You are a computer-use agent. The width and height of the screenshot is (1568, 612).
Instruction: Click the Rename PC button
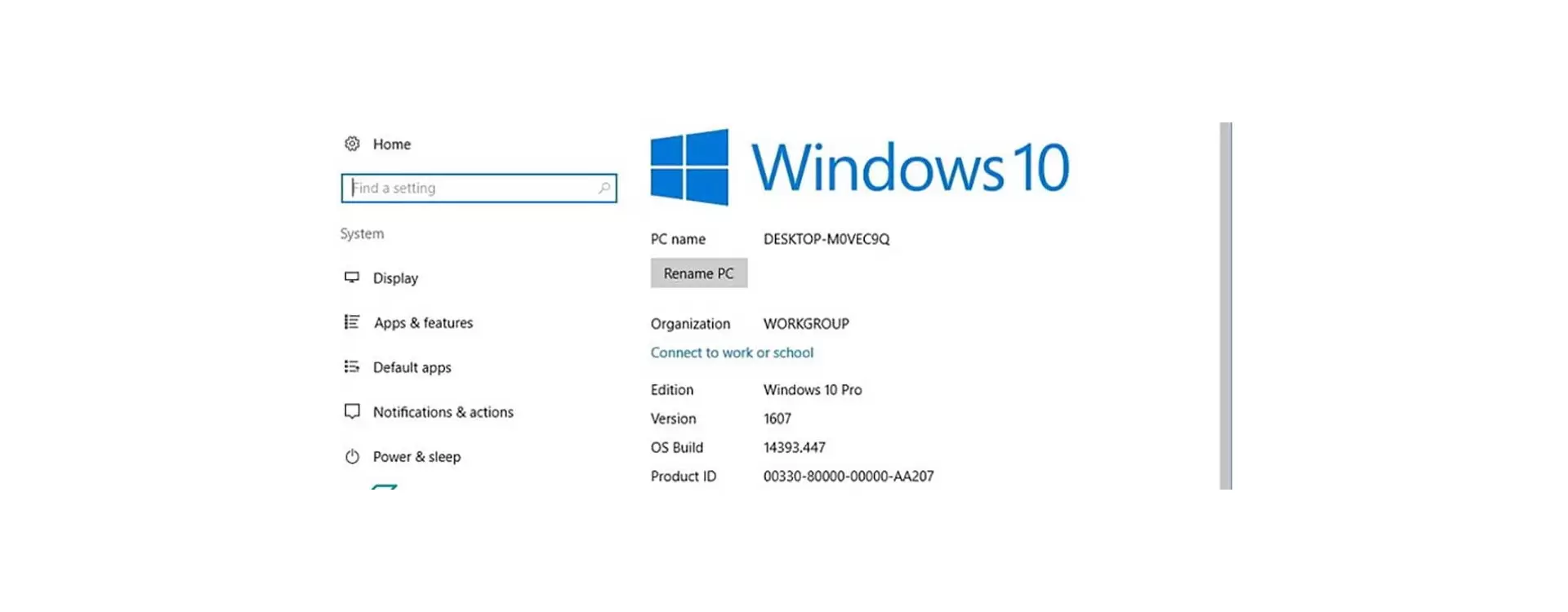(x=699, y=273)
